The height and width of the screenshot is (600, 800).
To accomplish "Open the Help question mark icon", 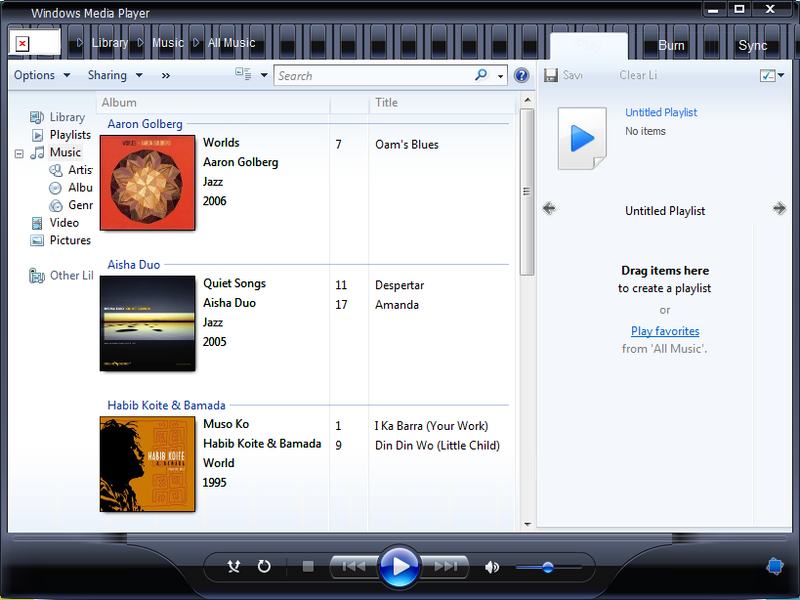I will (x=521, y=76).
